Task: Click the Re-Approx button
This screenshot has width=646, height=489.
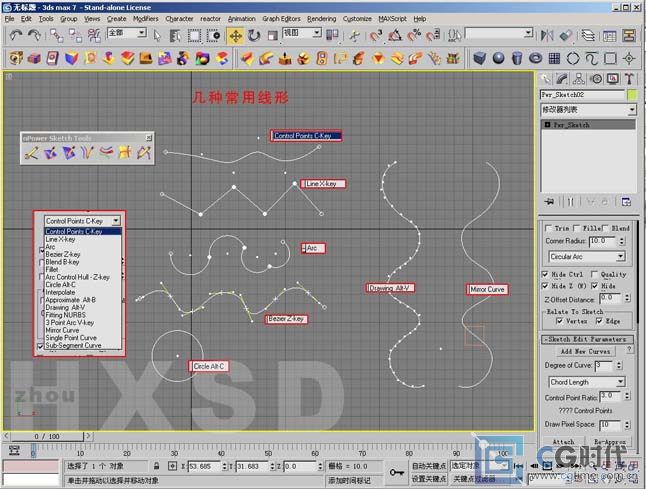Action: point(610,442)
